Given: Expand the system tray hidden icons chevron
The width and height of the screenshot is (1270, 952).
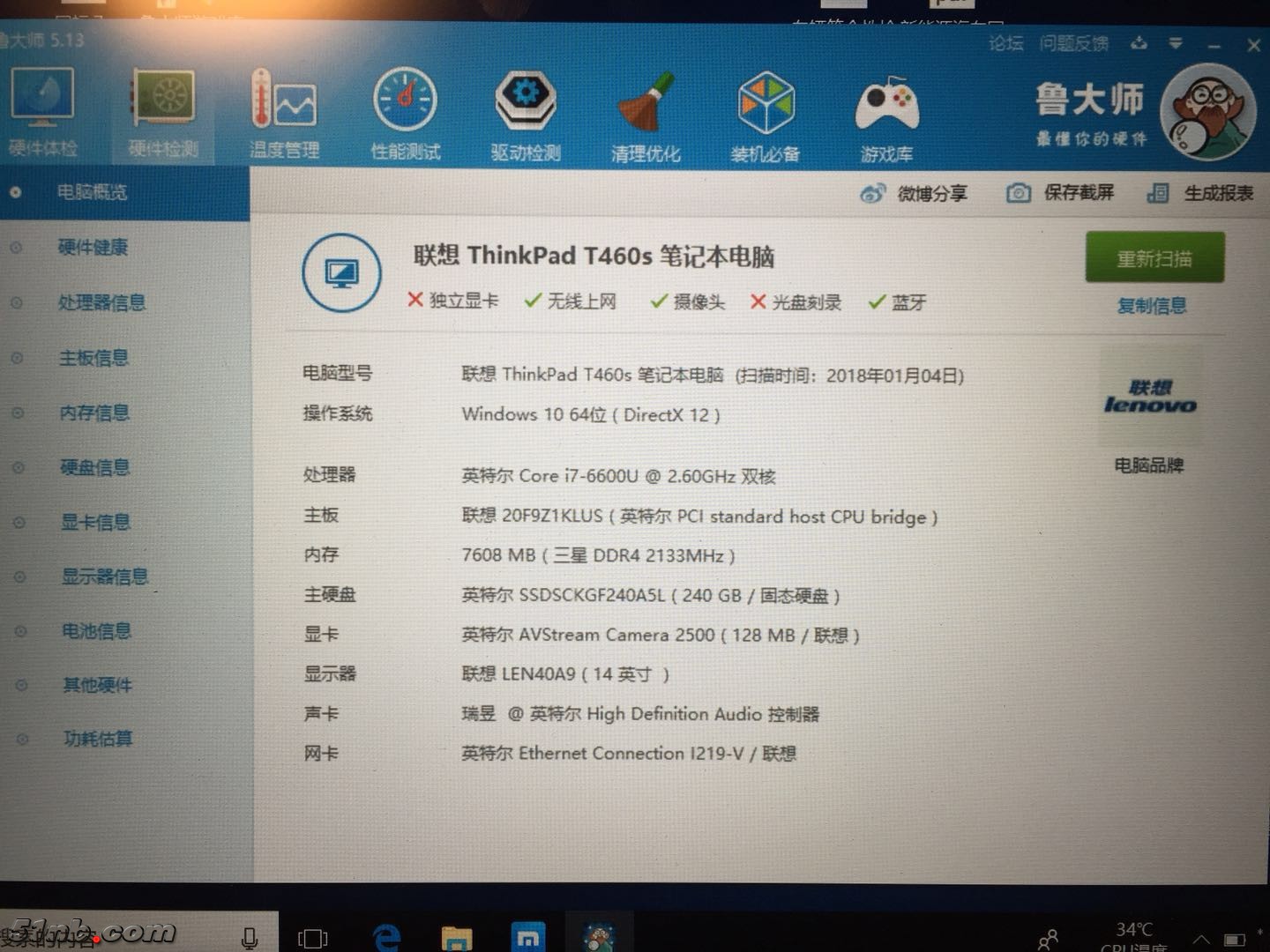Looking at the screenshot, I should (x=1201, y=940).
